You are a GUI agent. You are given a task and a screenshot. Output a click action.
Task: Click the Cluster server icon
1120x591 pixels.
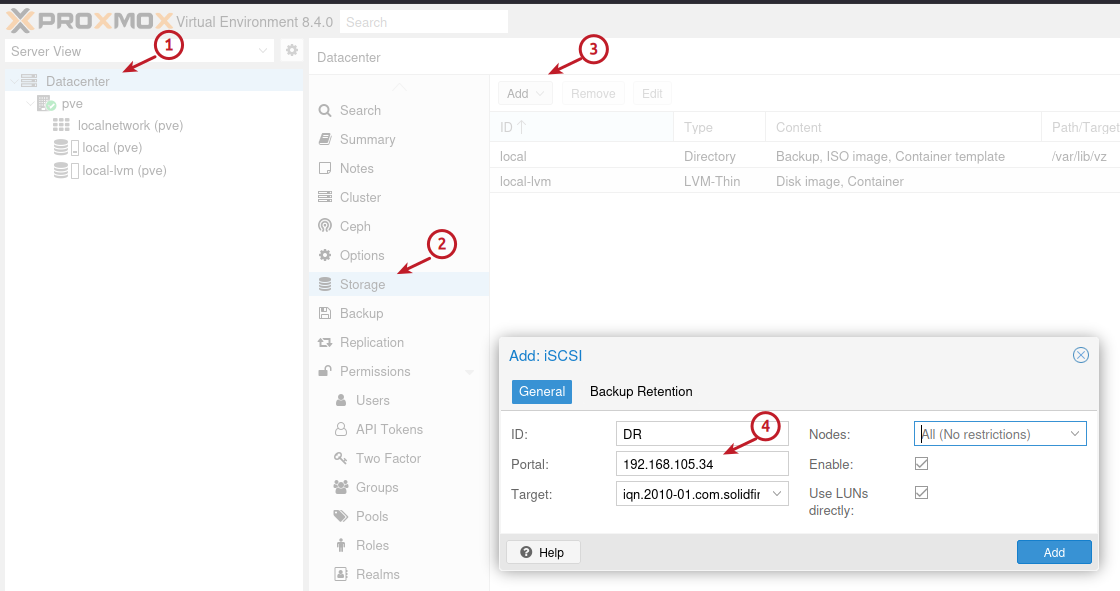pos(325,197)
